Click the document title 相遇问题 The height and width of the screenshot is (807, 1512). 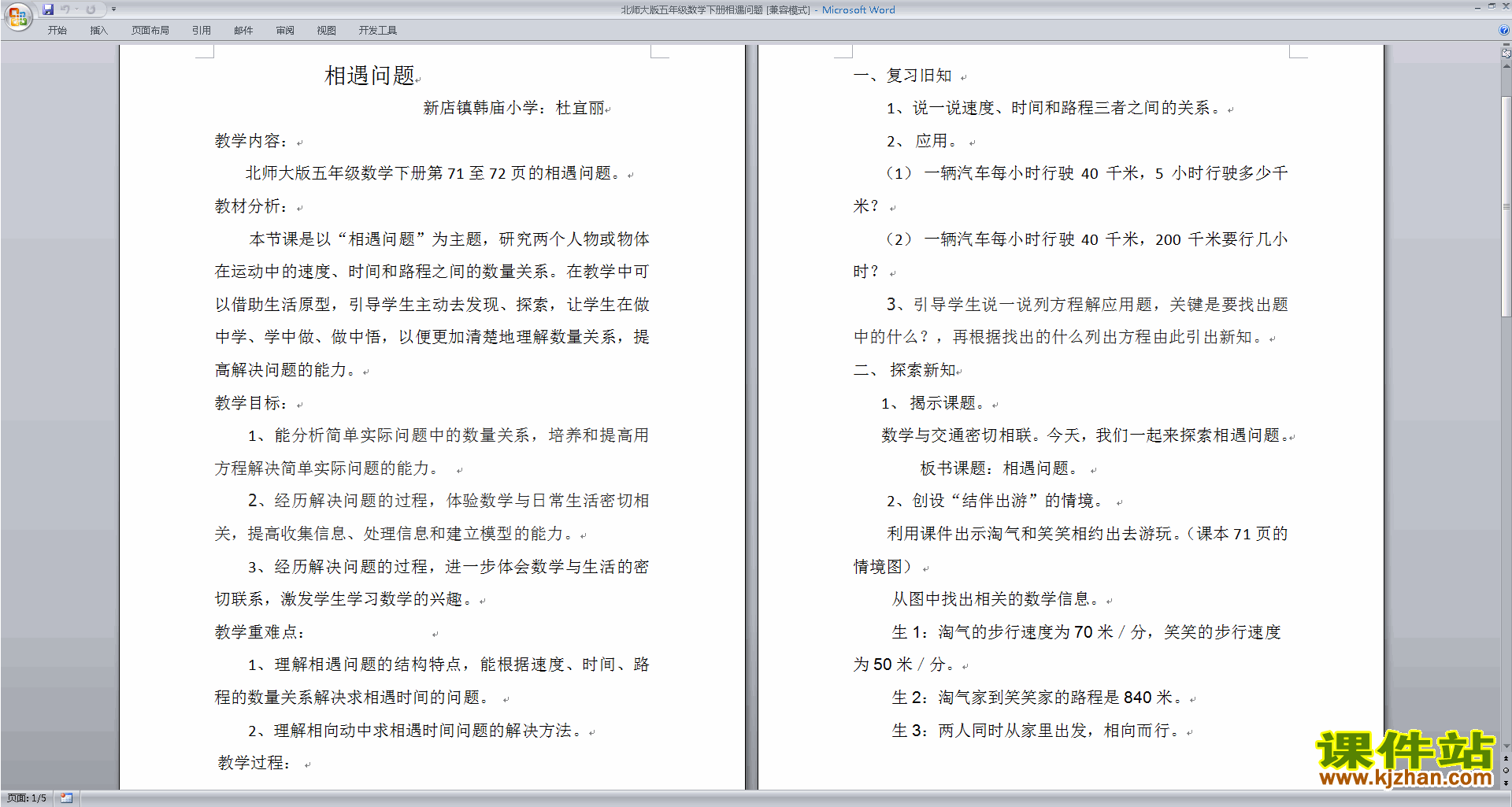point(370,76)
